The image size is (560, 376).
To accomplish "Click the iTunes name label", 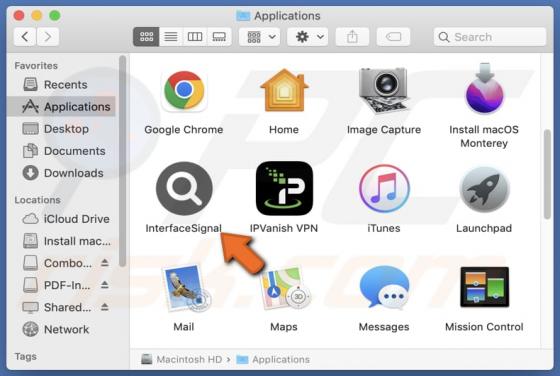I will [384, 228].
